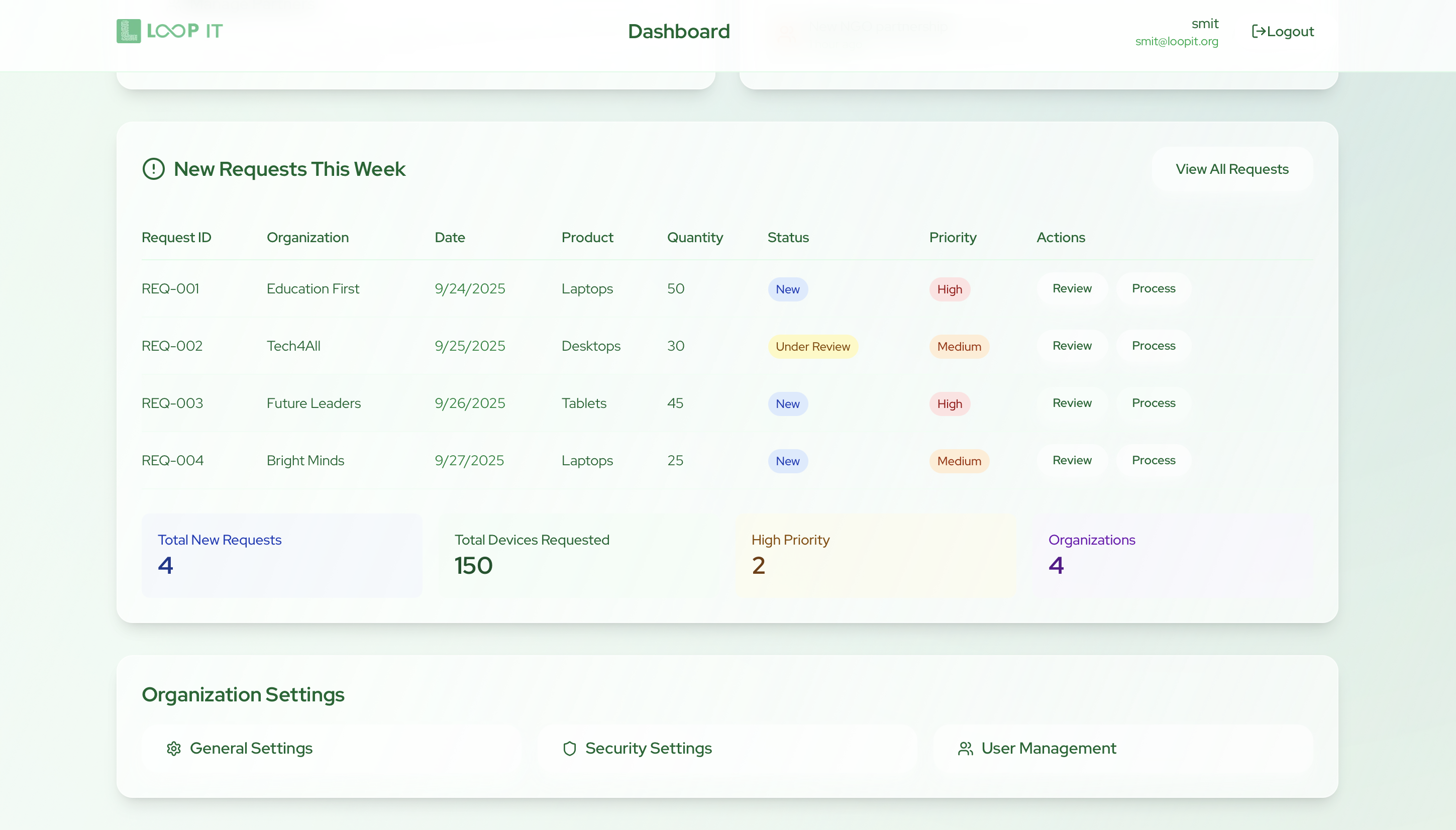Click the smit@loopit.org email link
The image size is (1456, 830).
tap(1176, 42)
